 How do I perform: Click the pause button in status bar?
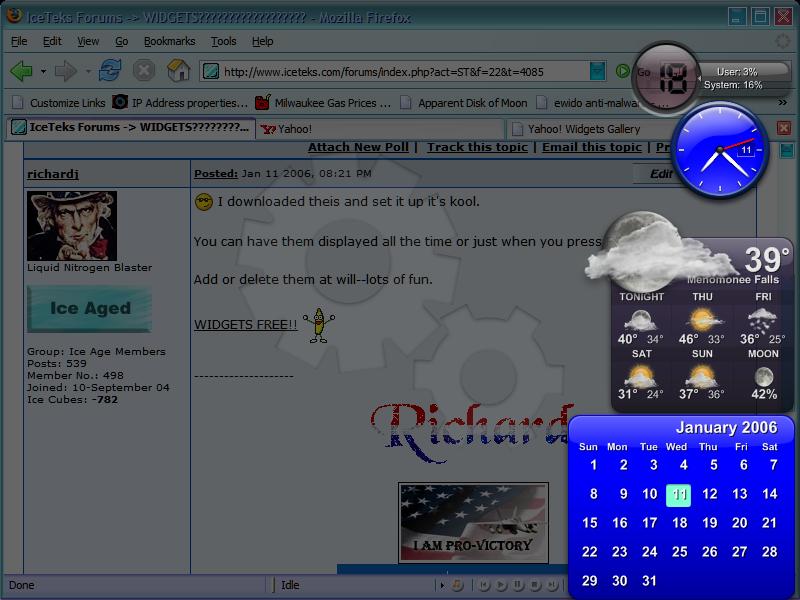click(x=518, y=585)
